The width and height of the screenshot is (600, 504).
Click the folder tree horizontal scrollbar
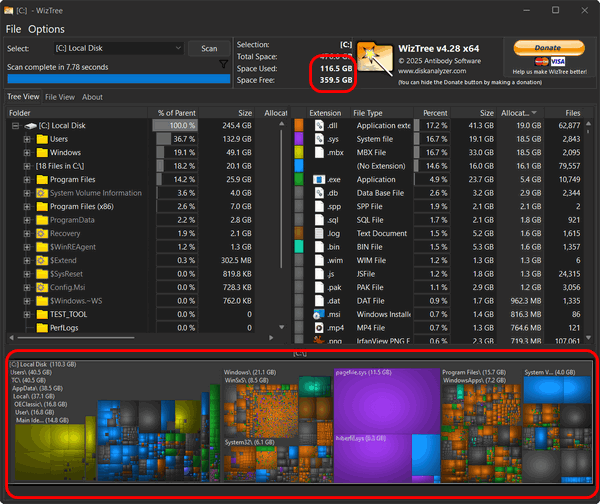(76, 338)
